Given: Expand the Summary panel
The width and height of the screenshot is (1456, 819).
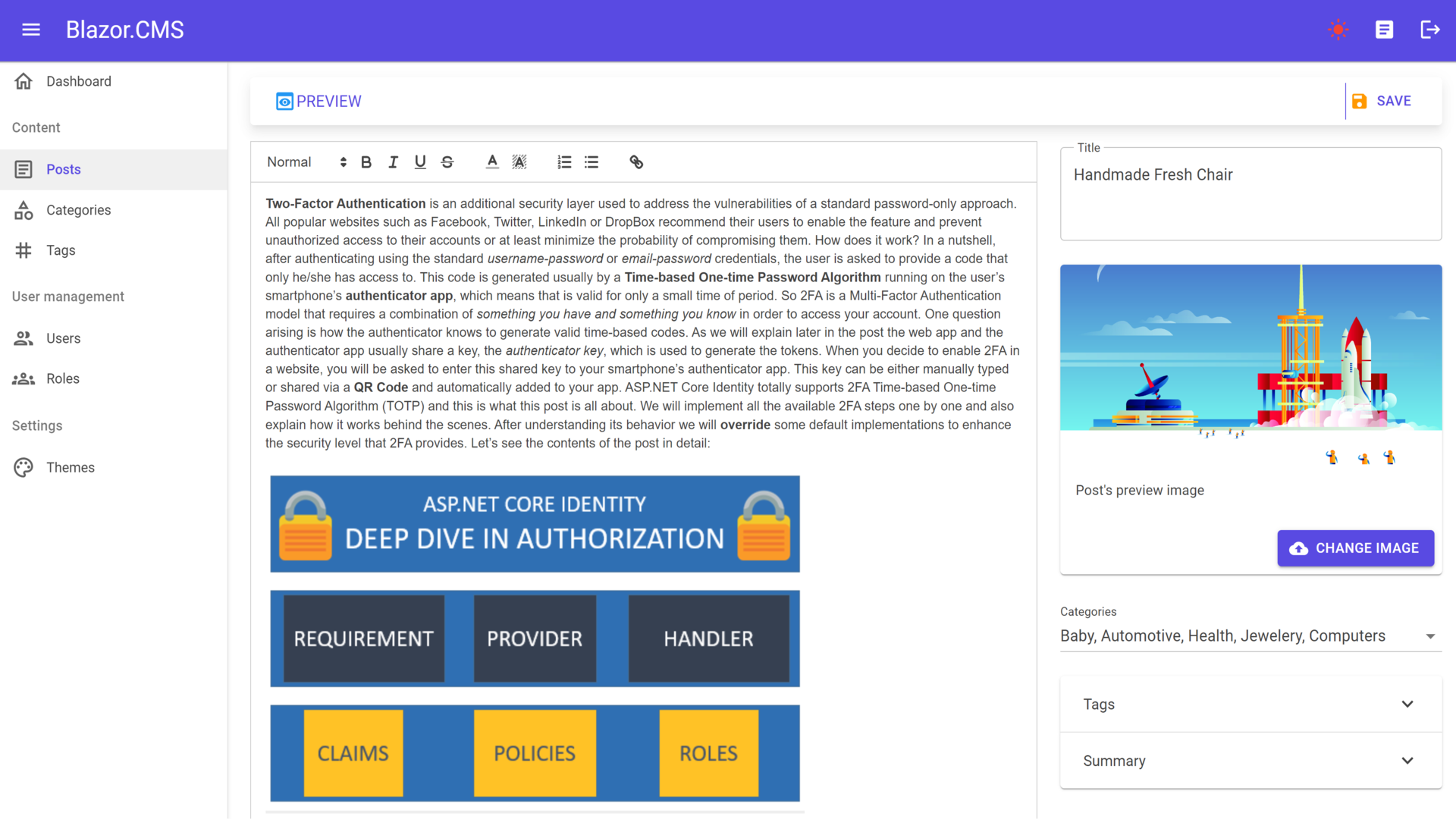Looking at the screenshot, I should tap(1250, 761).
